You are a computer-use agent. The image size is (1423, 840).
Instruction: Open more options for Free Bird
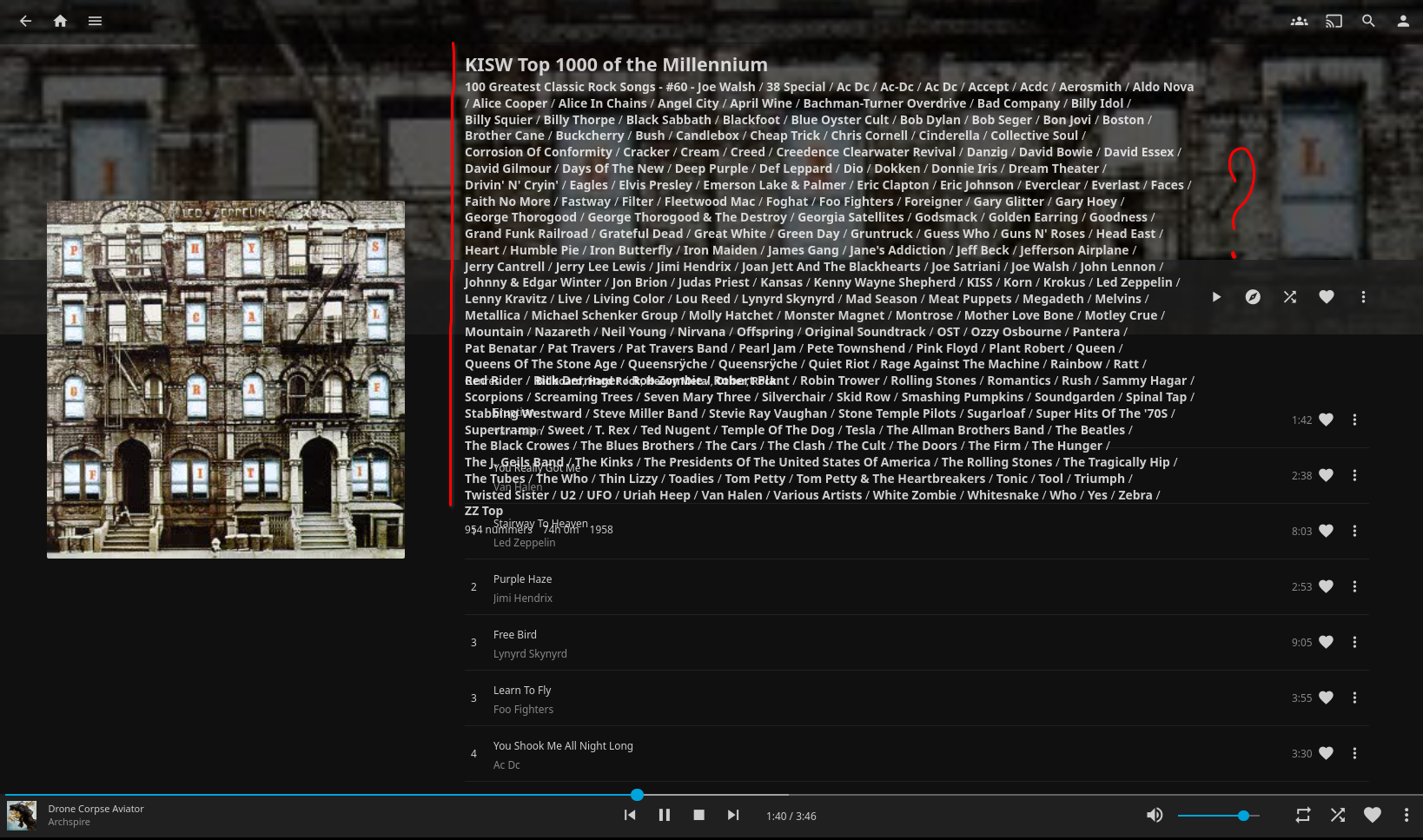coord(1354,643)
